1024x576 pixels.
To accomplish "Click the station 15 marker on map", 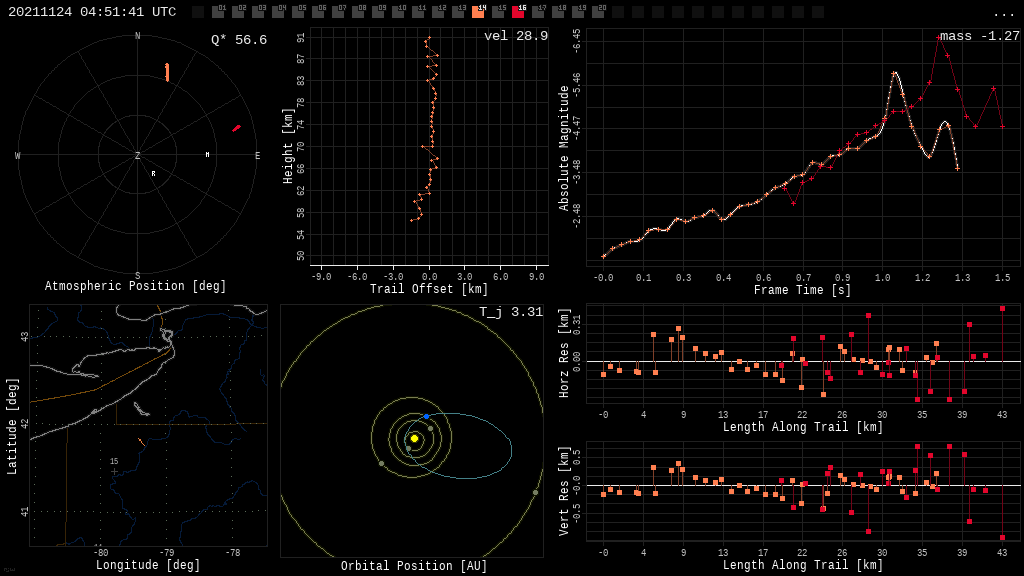I will [x=114, y=471].
